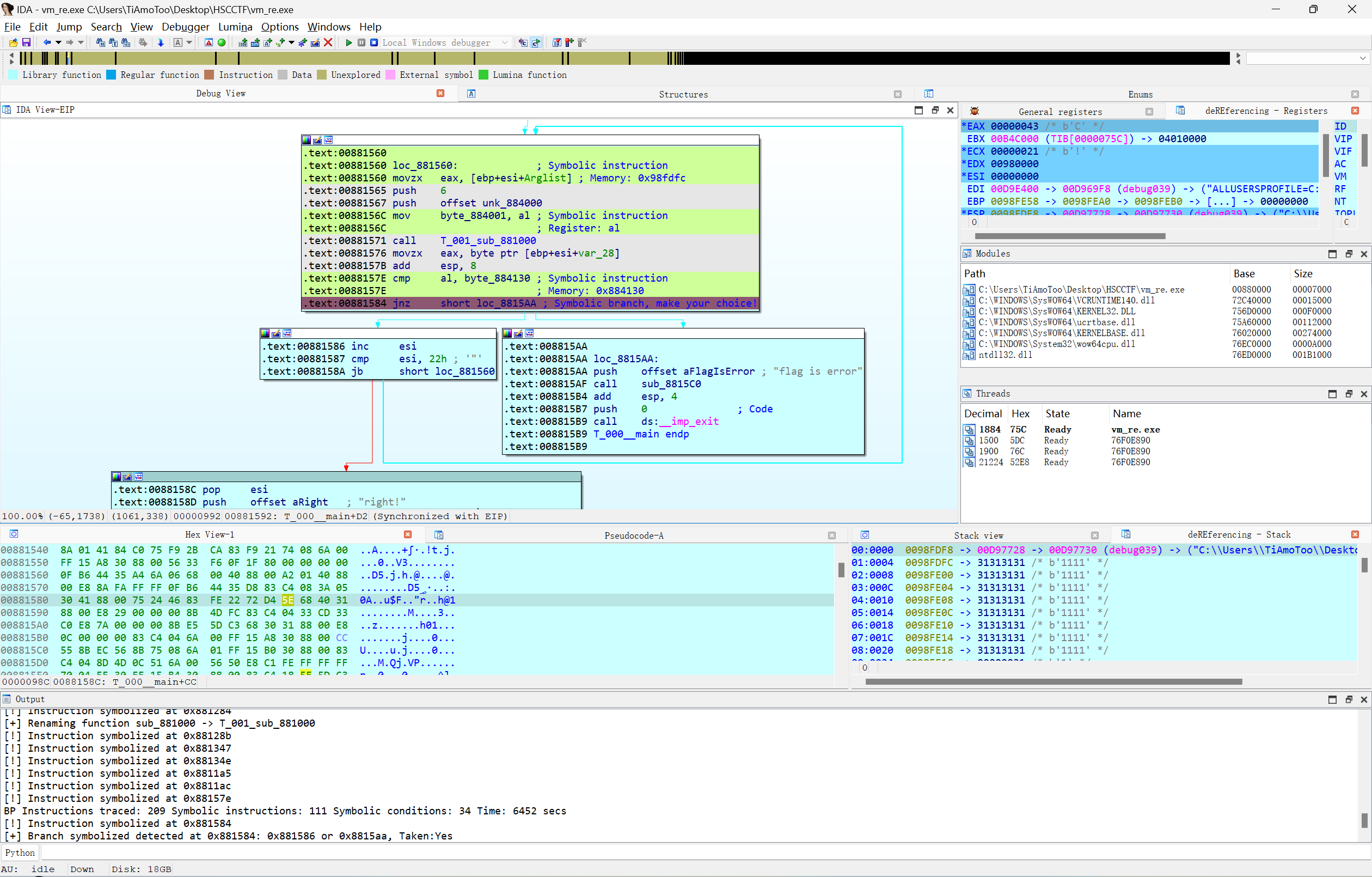The height and width of the screenshot is (877, 1372).
Task: Click the Output window vertical scrollbar
Action: click(1364, 776)
